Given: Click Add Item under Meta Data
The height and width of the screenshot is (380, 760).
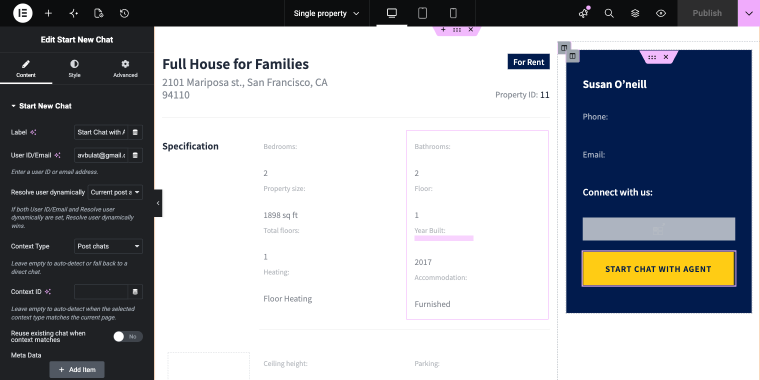Looking at the screenshot, I should 77,370.
